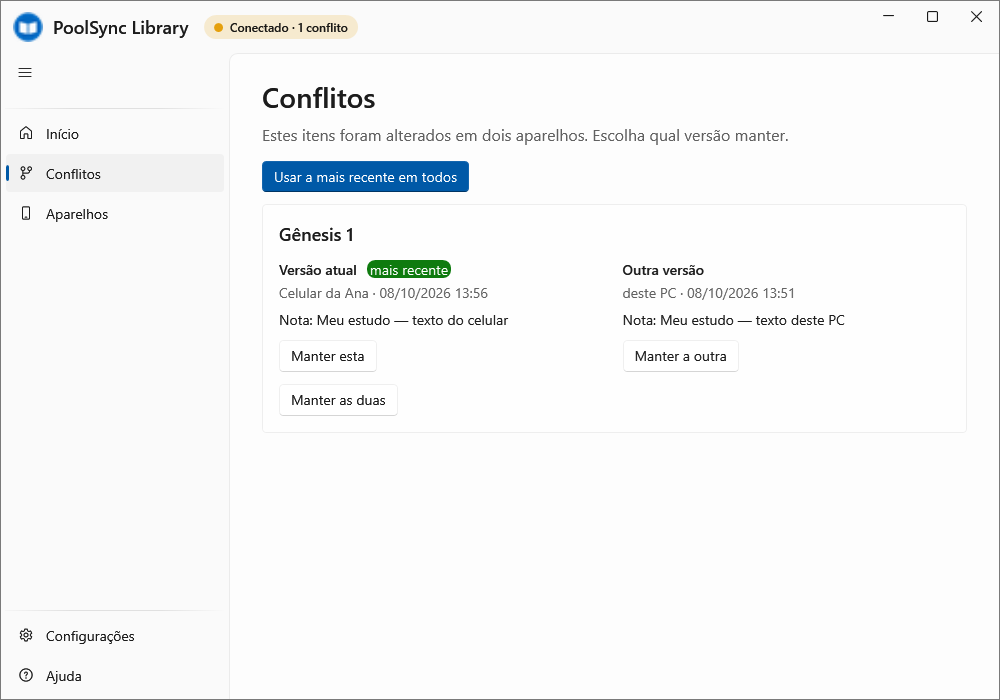
Task: Click deste PC · 08/10/2026 13:51
Action: (709, 293)
